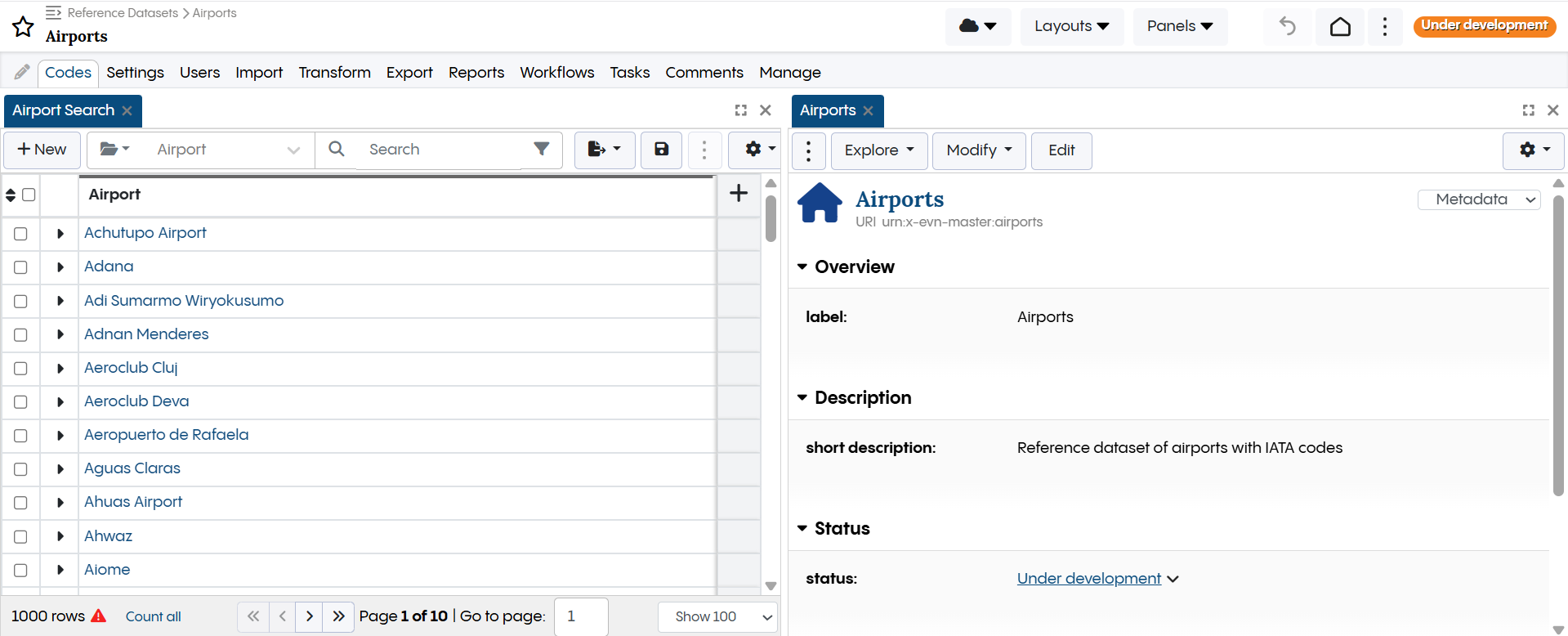Screen dimensions: 1568x636
Task: Tick the Aguas Claras checkbox
Action: (20, 469)
